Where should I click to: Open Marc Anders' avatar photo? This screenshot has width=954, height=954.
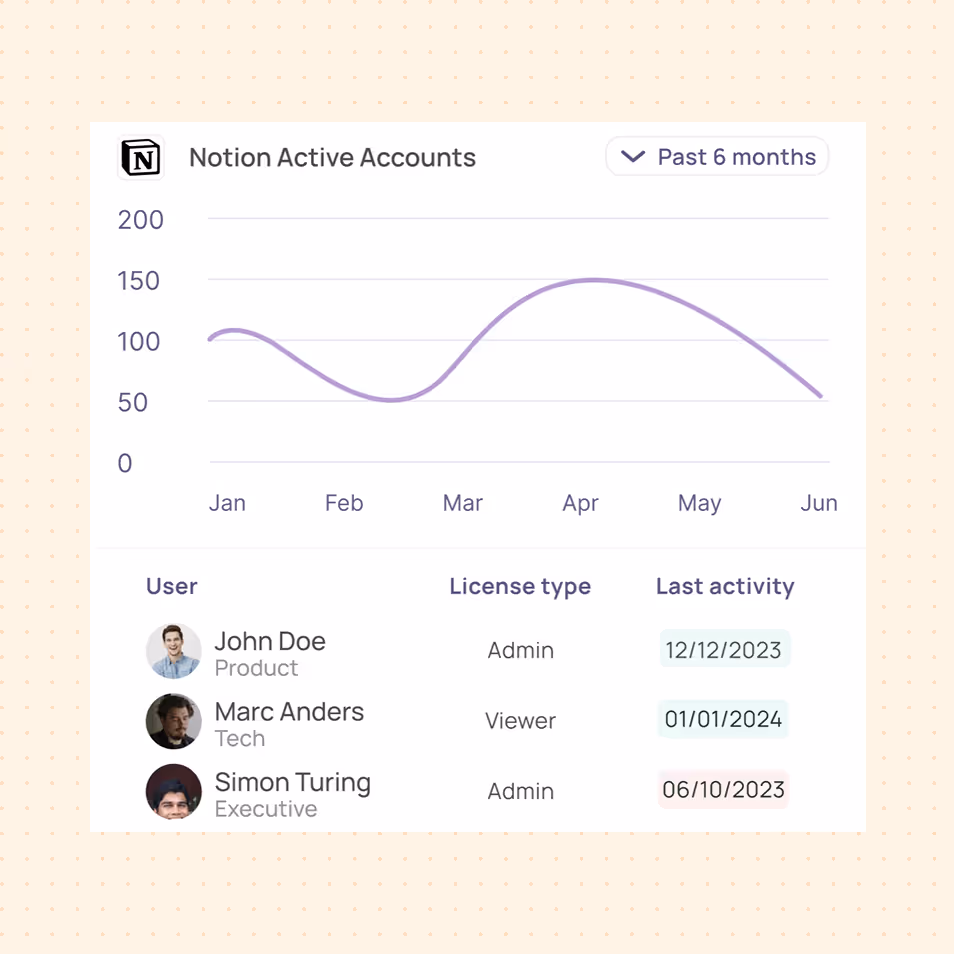(174, 721)
